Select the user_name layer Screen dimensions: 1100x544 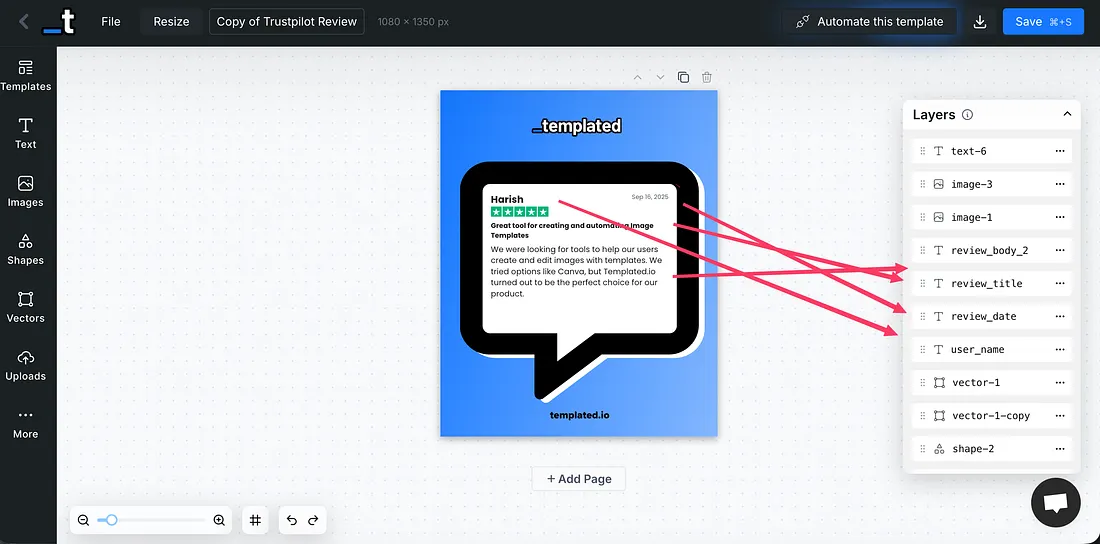tap(992, 349)
